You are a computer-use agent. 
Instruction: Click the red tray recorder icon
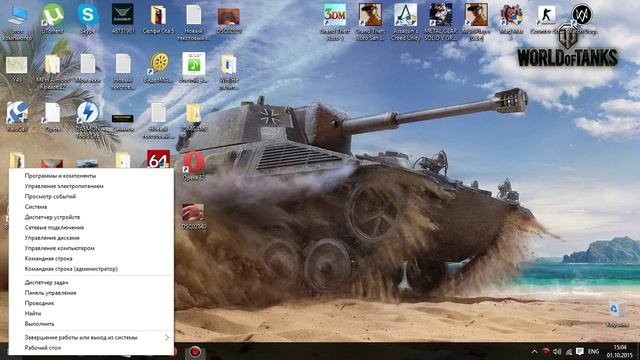click(546, 351)
